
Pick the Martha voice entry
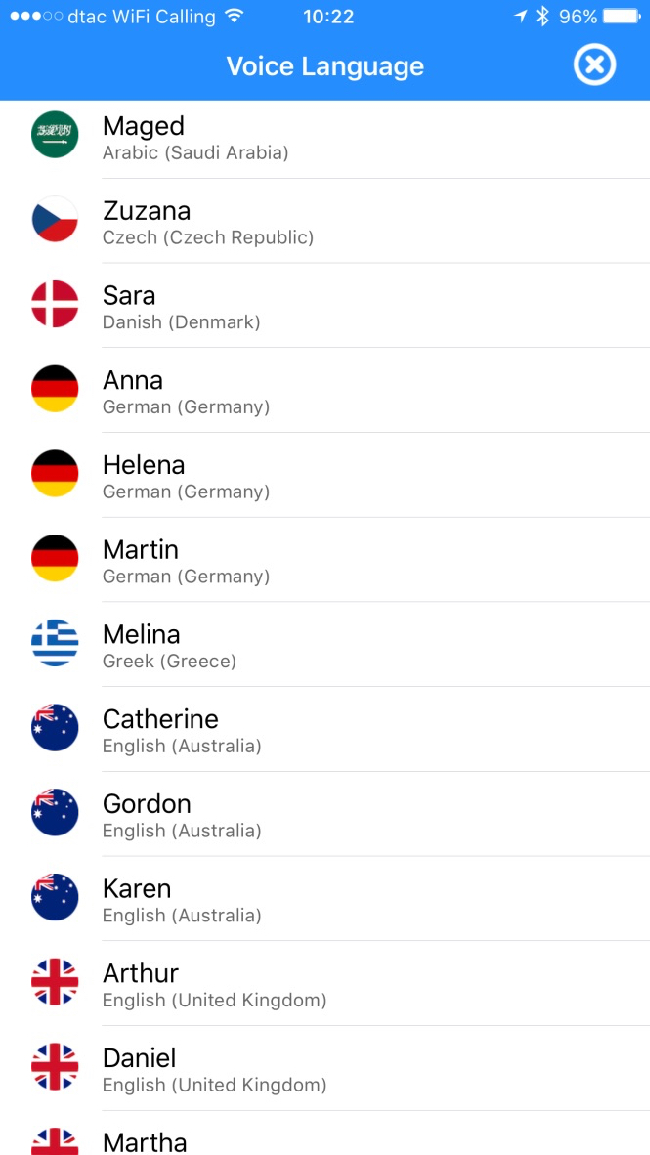[x=325, y=1133]
